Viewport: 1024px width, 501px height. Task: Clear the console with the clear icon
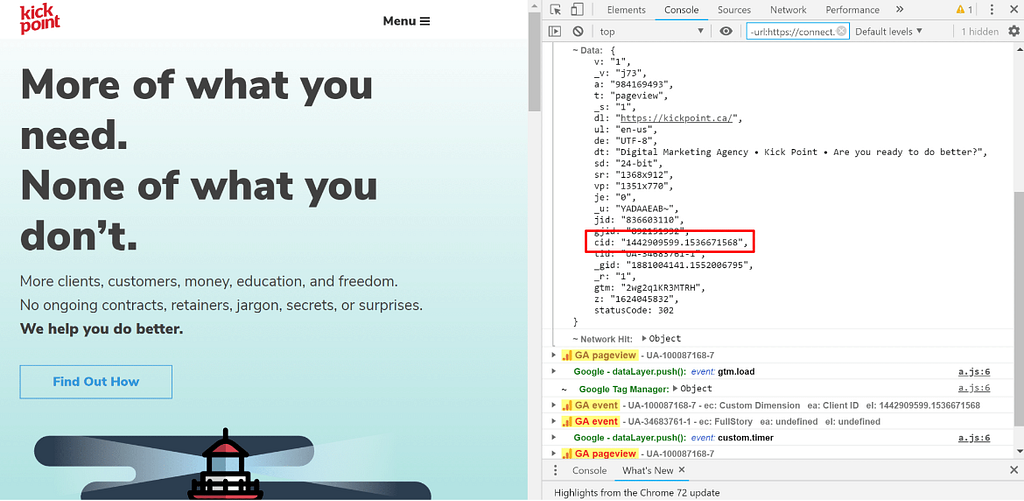click(x=578, y=31)
